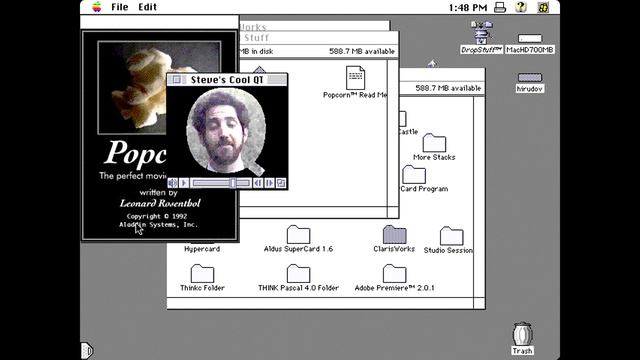Click the grow box in movie controller

(x=281, y=183)
